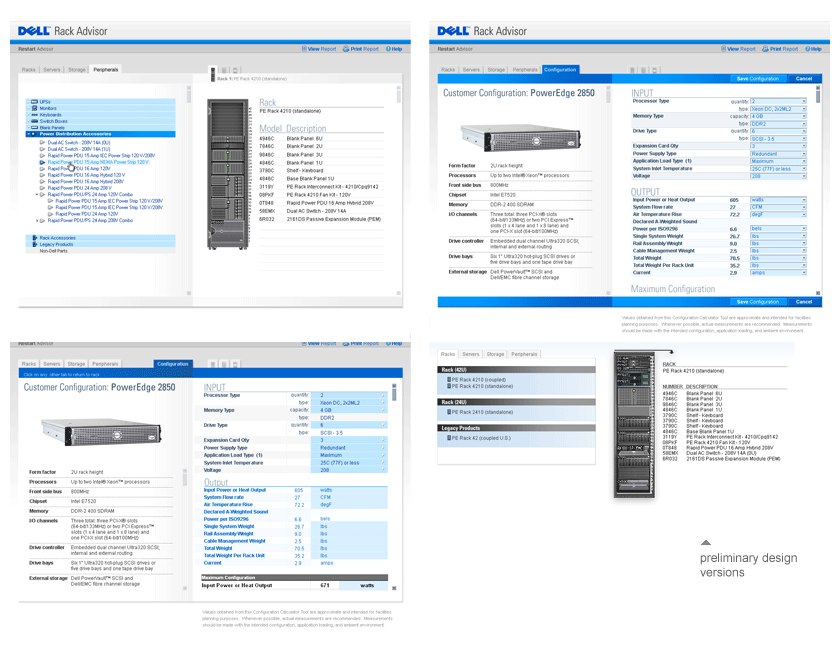The width and height of the screenshot is (840, 645).
Task: Click the upper Save Configuration button
Action: click(x=758, y=79)
